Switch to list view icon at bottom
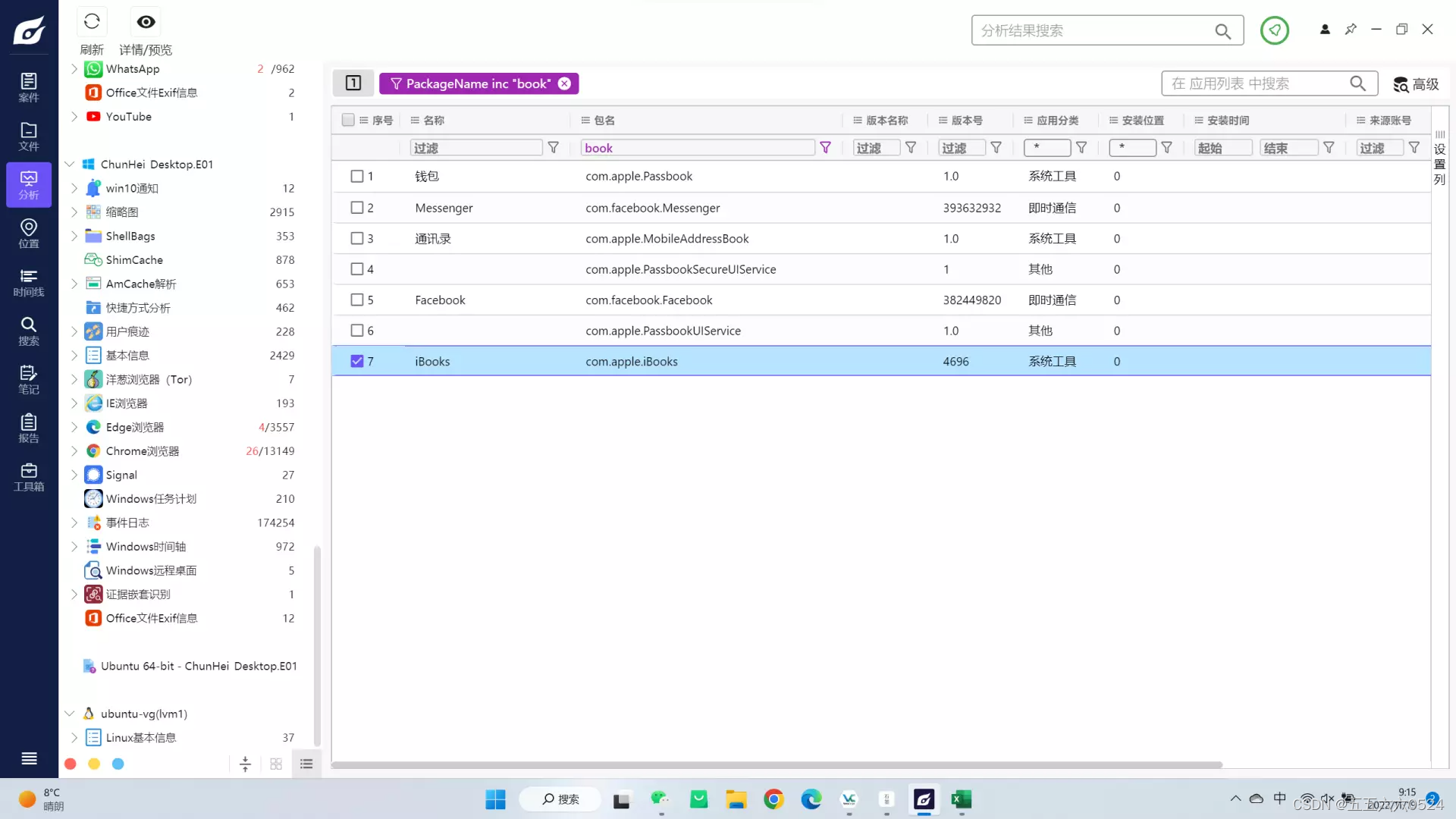 click(x=306, y=764)
